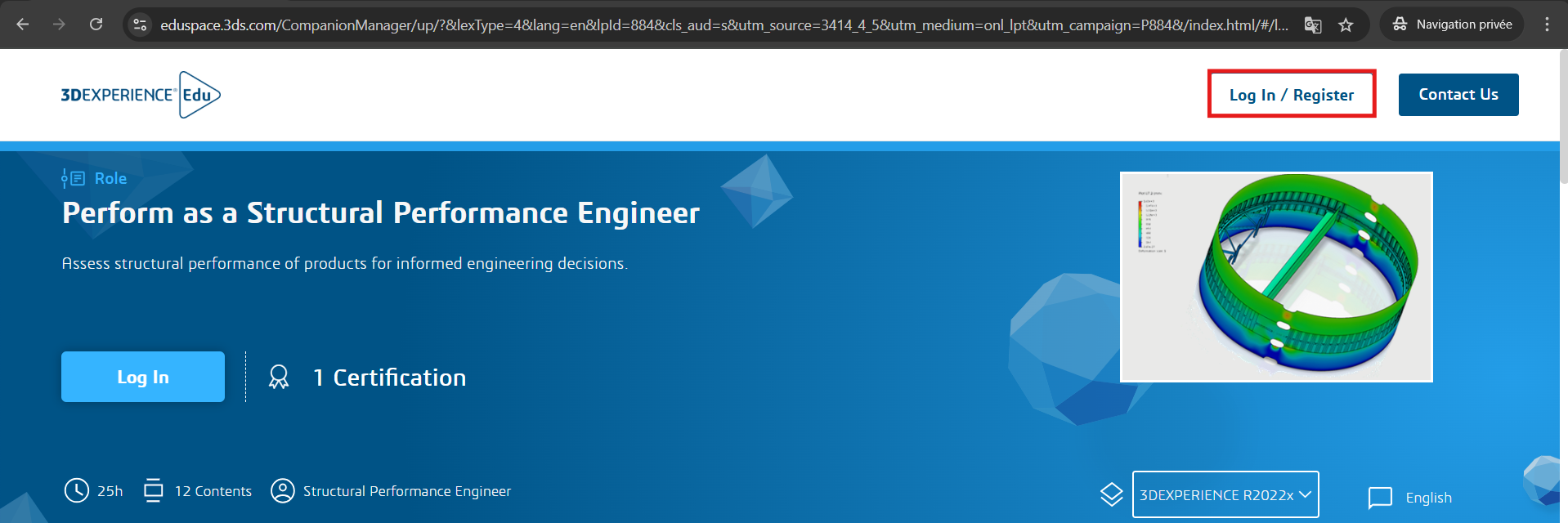Bookmark this page with the star icon
1568x523 pixels.
(1346, 25)
